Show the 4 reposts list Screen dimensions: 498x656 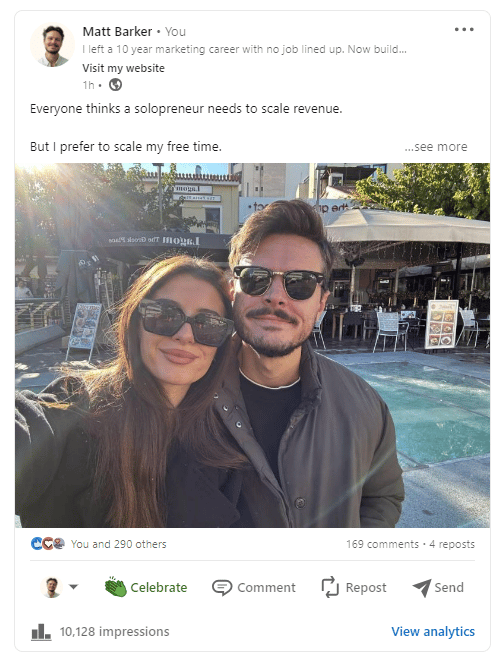click(x=452, y=544)
